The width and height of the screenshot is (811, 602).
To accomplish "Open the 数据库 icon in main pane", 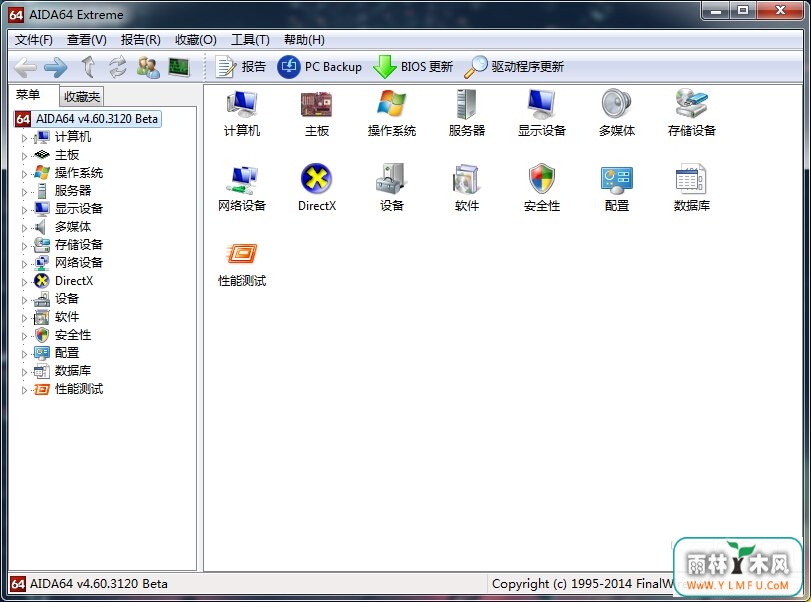I will (692, 188).
